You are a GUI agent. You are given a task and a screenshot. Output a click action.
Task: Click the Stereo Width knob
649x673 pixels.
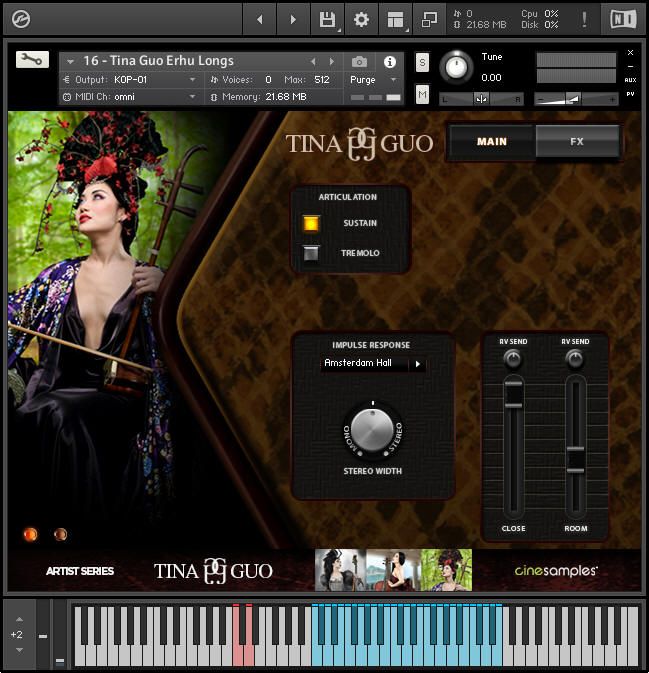373,430
